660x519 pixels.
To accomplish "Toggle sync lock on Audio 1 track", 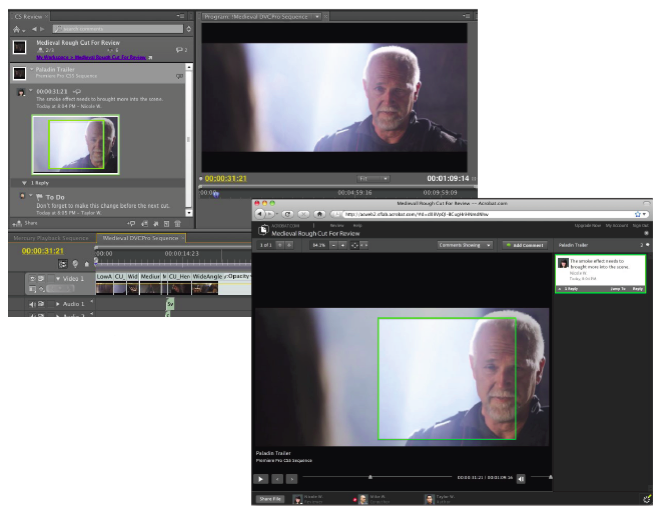I will [x=41, y=304].
